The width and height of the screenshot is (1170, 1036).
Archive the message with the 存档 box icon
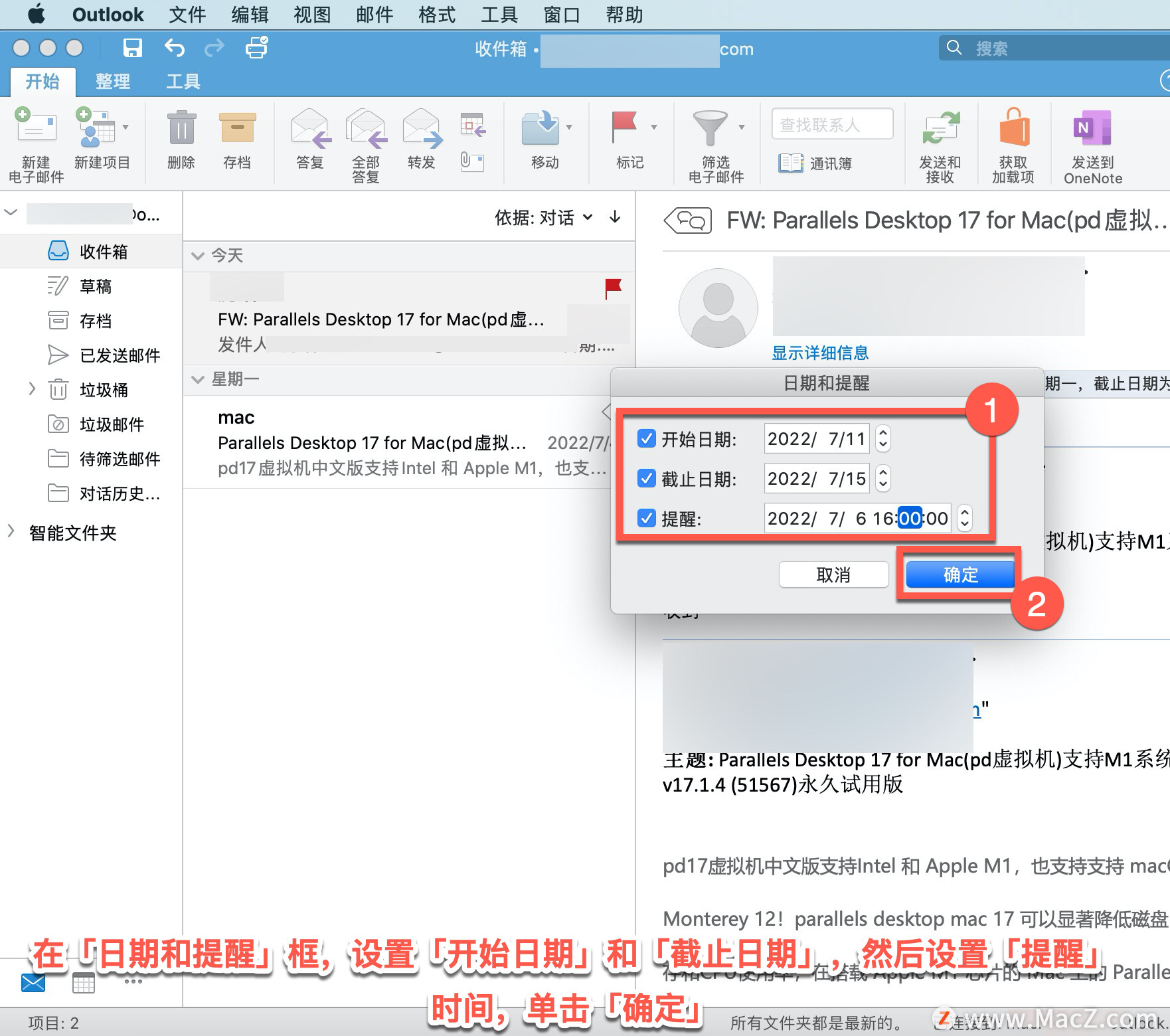[237, 127]
